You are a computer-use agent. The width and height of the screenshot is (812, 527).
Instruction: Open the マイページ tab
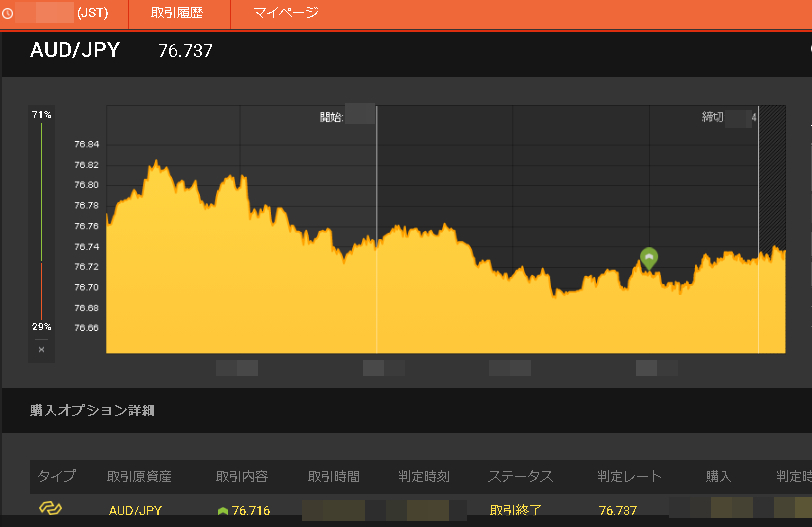[285, 12]
